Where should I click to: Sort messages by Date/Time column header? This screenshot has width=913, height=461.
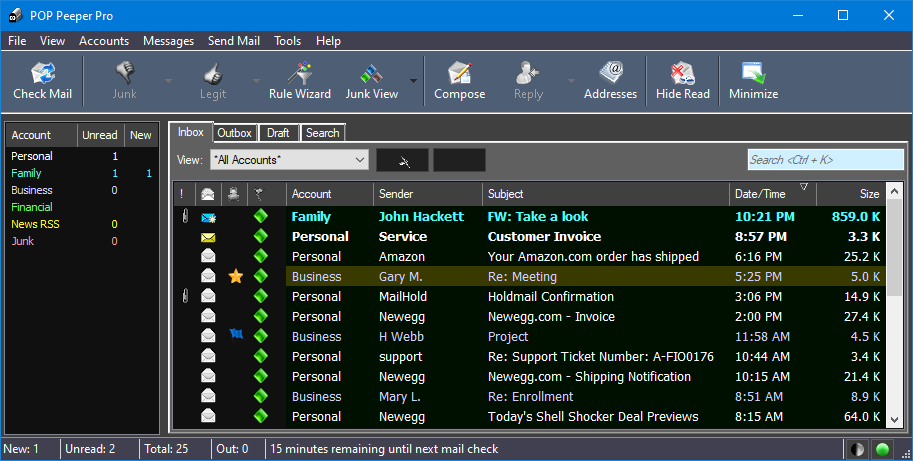[773, 194]
